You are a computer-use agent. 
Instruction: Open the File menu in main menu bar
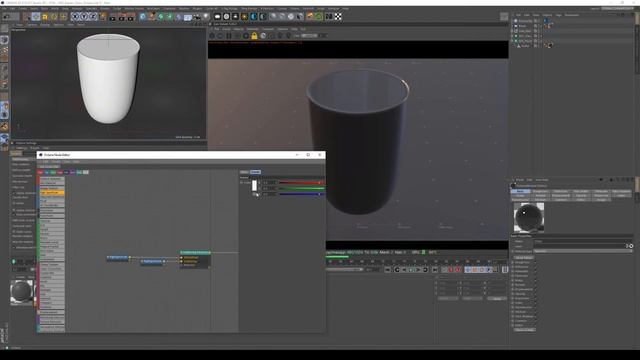[x=4, y=9]
